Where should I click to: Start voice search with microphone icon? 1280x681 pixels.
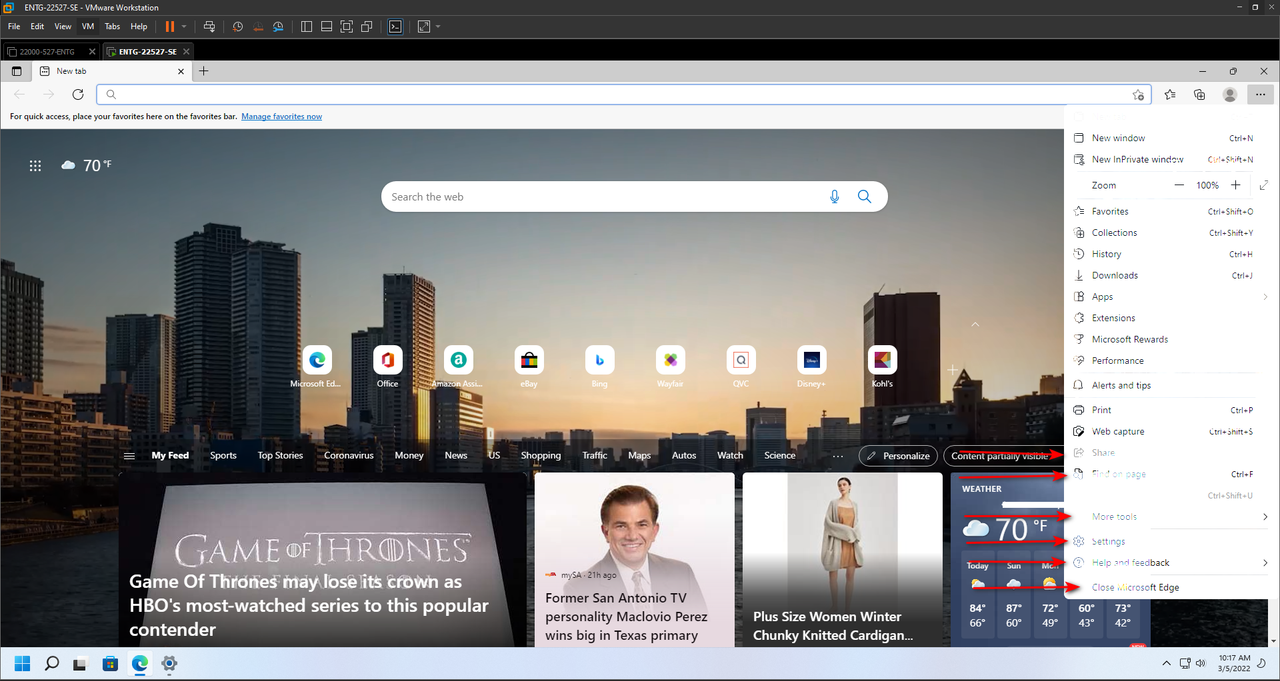[835, 197]
